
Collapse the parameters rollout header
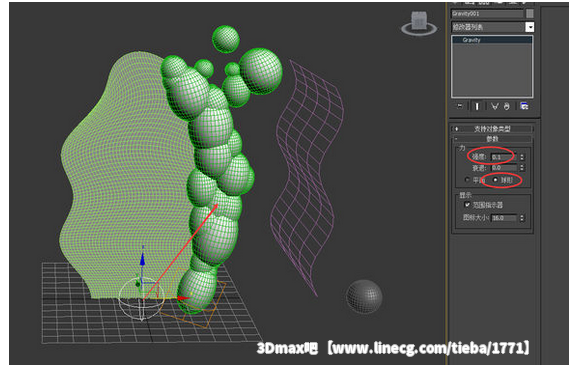pyautogui.click(x=492, y=139)
